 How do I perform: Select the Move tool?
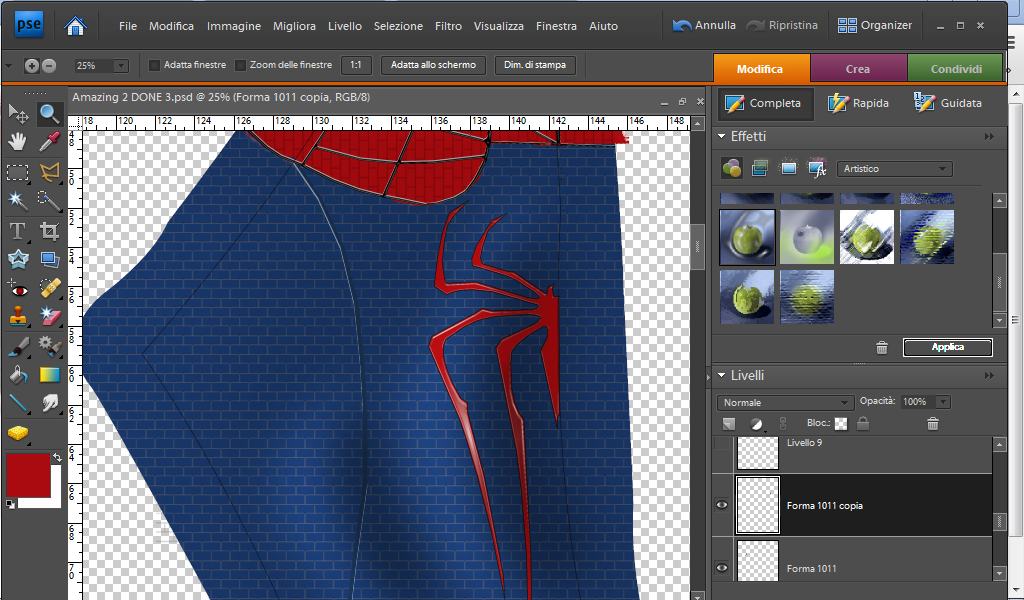tap(18, 114)
